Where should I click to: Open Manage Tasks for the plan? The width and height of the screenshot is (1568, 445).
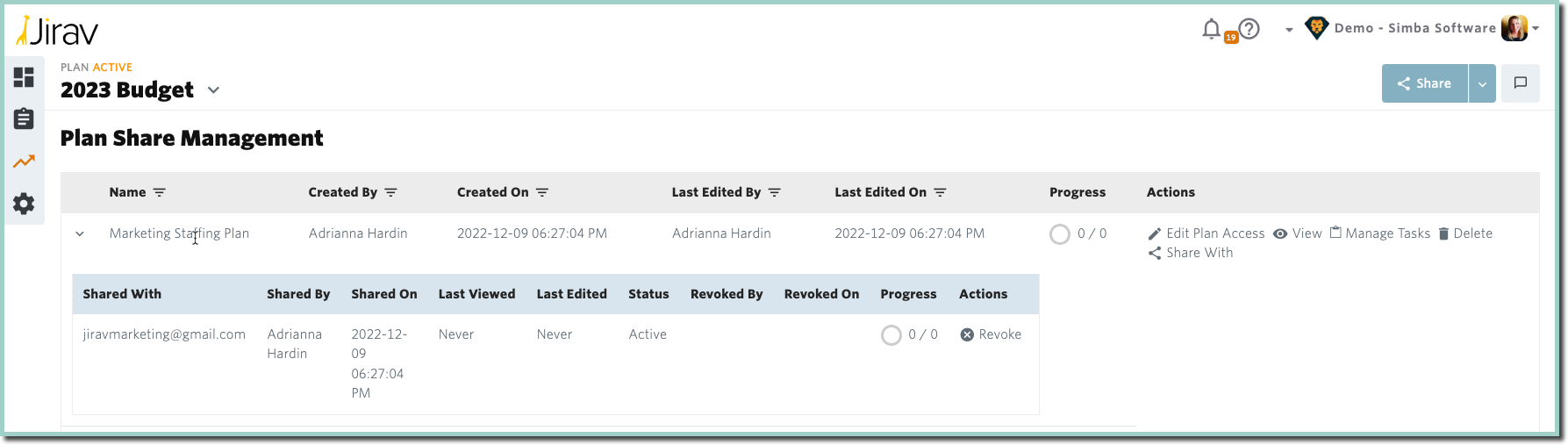1380,233
